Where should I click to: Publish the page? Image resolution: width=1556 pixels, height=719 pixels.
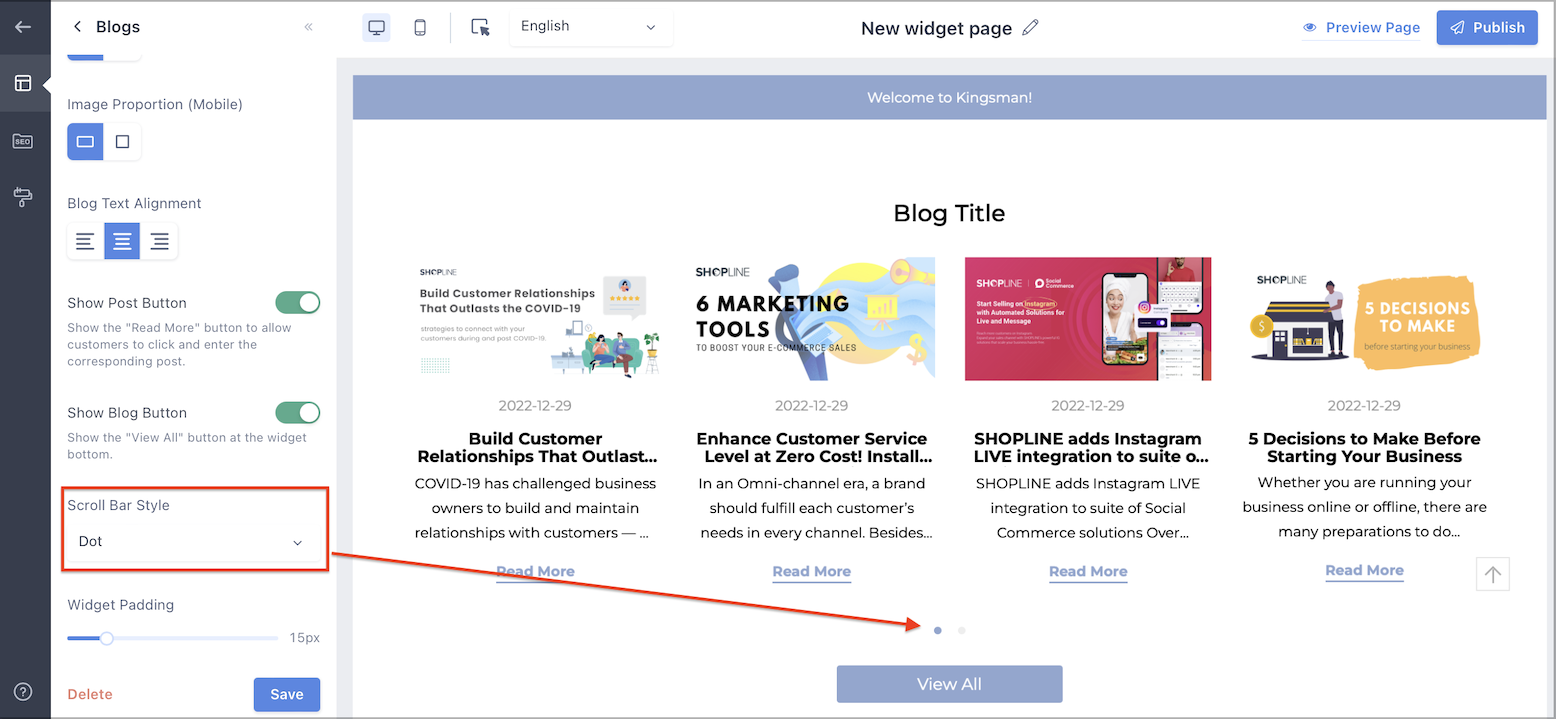[x=1487, y=28]
